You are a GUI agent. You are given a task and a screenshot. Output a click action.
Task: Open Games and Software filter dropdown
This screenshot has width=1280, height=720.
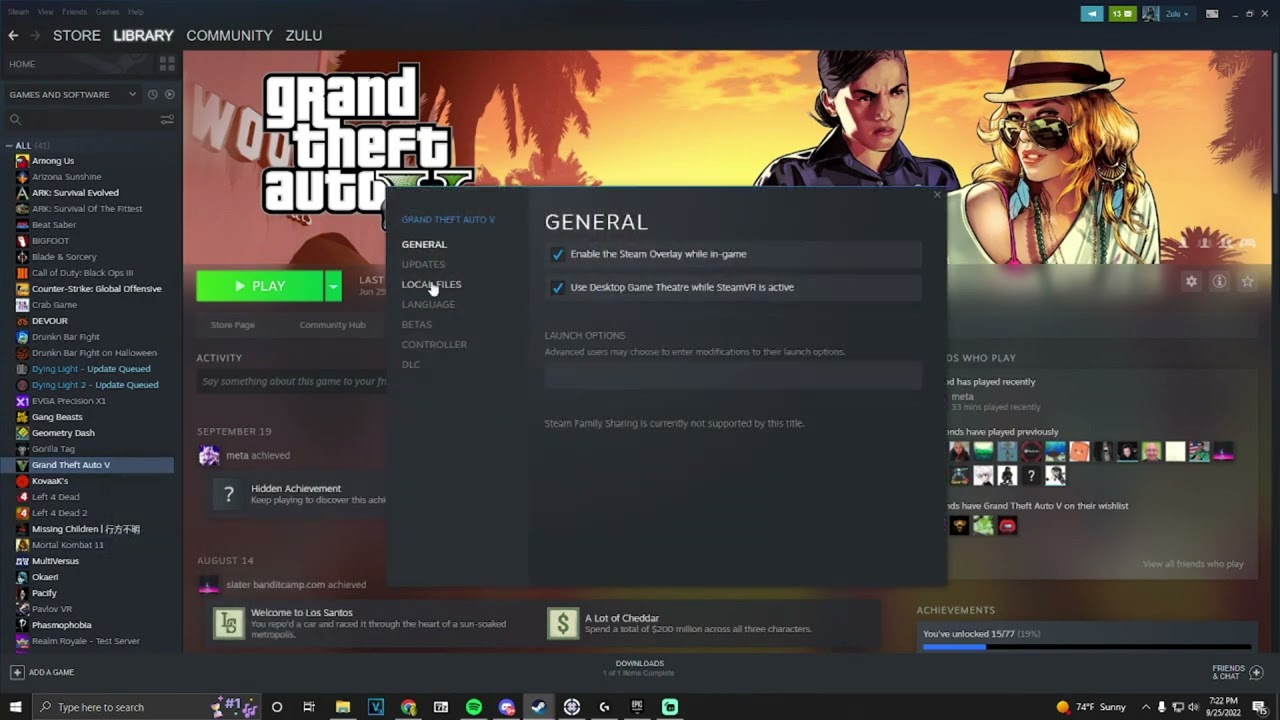tap(73, 94)
